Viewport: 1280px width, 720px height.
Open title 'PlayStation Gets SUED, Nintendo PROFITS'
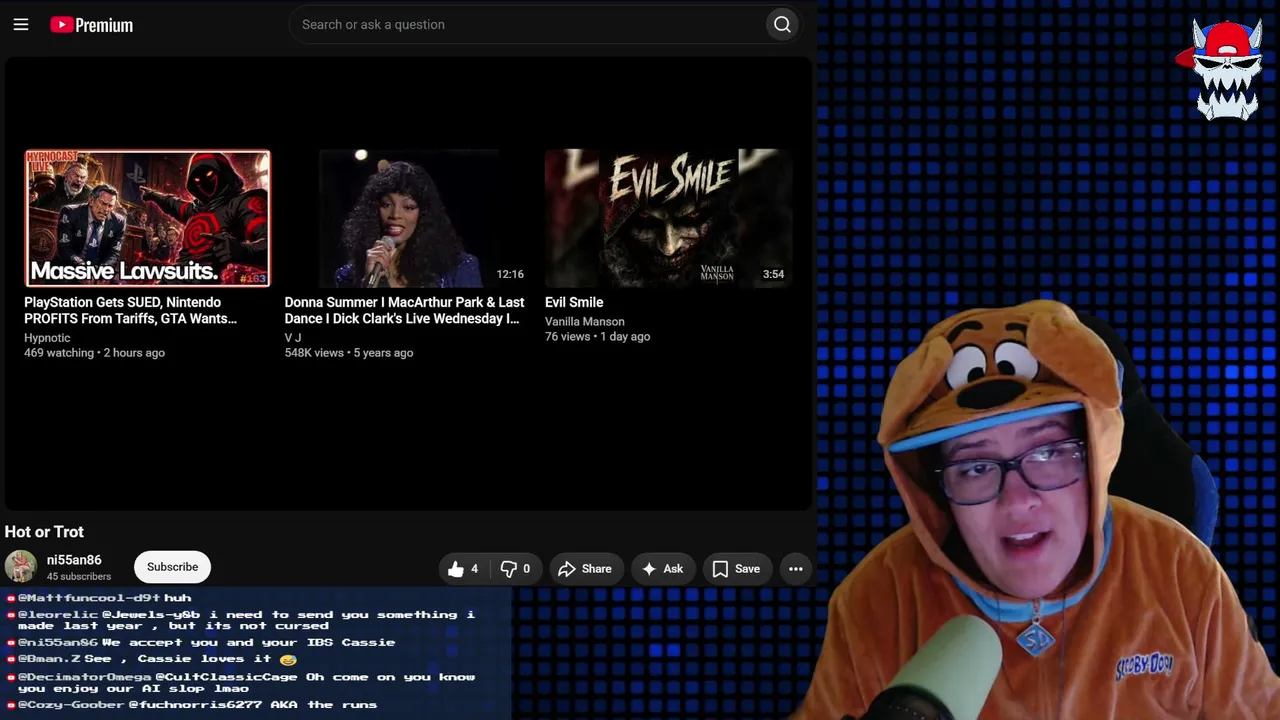(x=131, y=310)
